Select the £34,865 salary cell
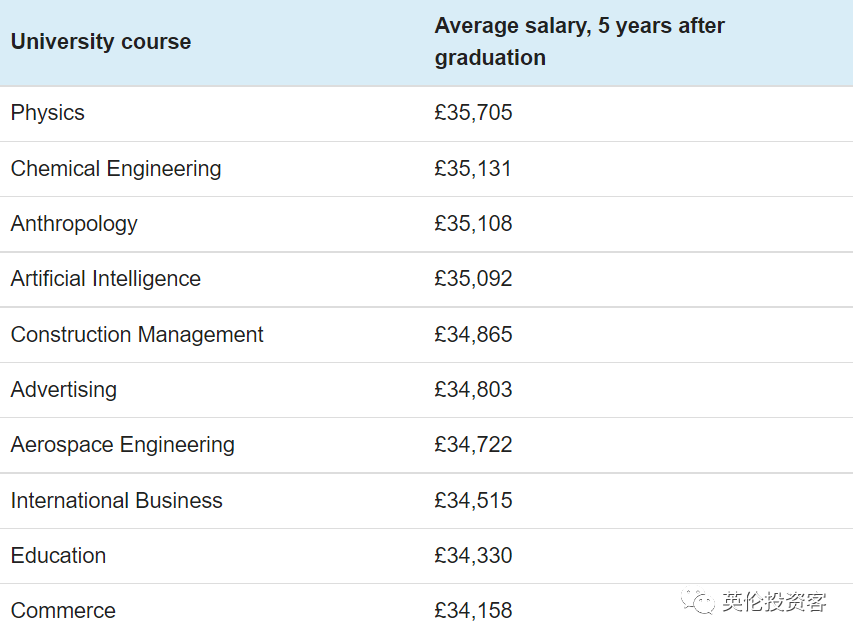854x639 pixels. [x=473, y=335]
